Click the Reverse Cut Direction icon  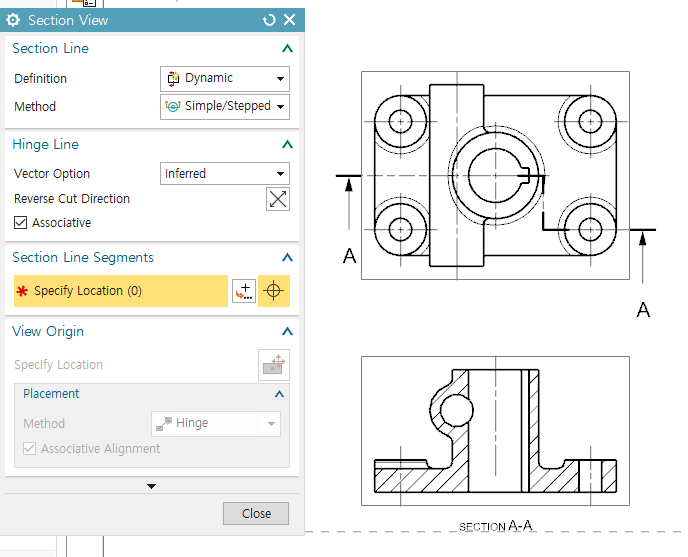[278, 199]
